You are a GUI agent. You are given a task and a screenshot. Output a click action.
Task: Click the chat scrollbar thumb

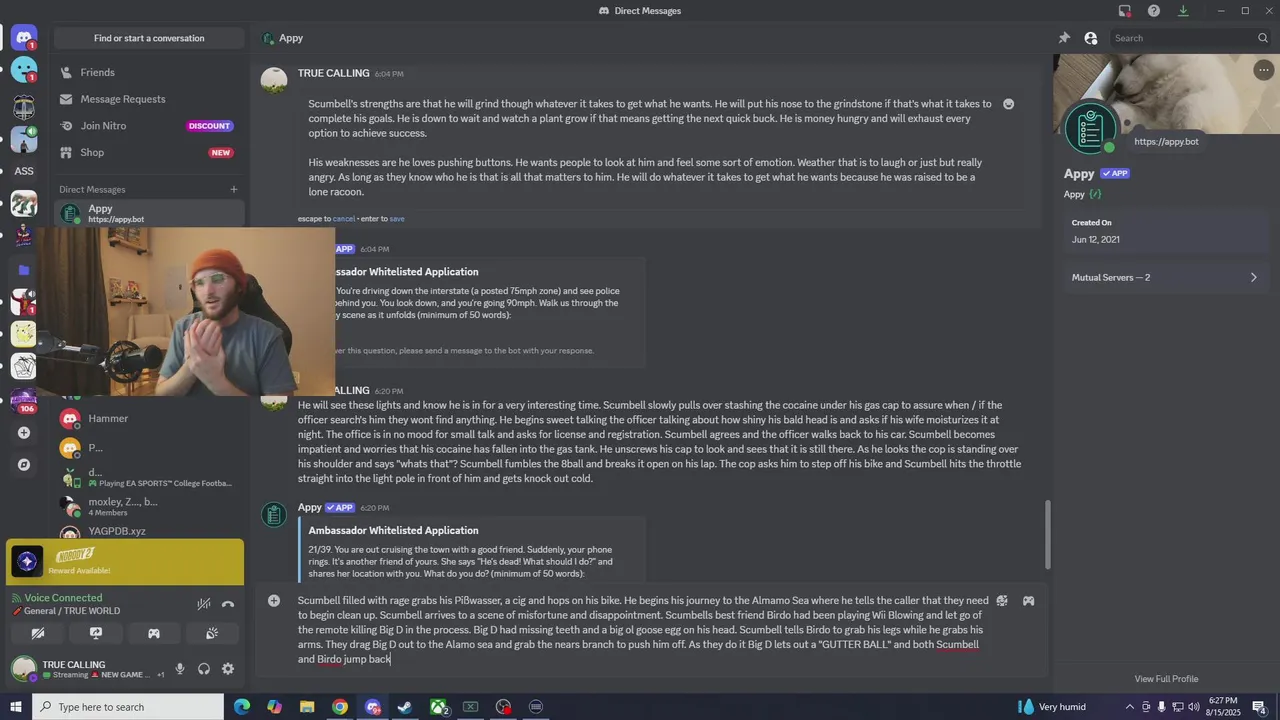(x=1047, y=535)
